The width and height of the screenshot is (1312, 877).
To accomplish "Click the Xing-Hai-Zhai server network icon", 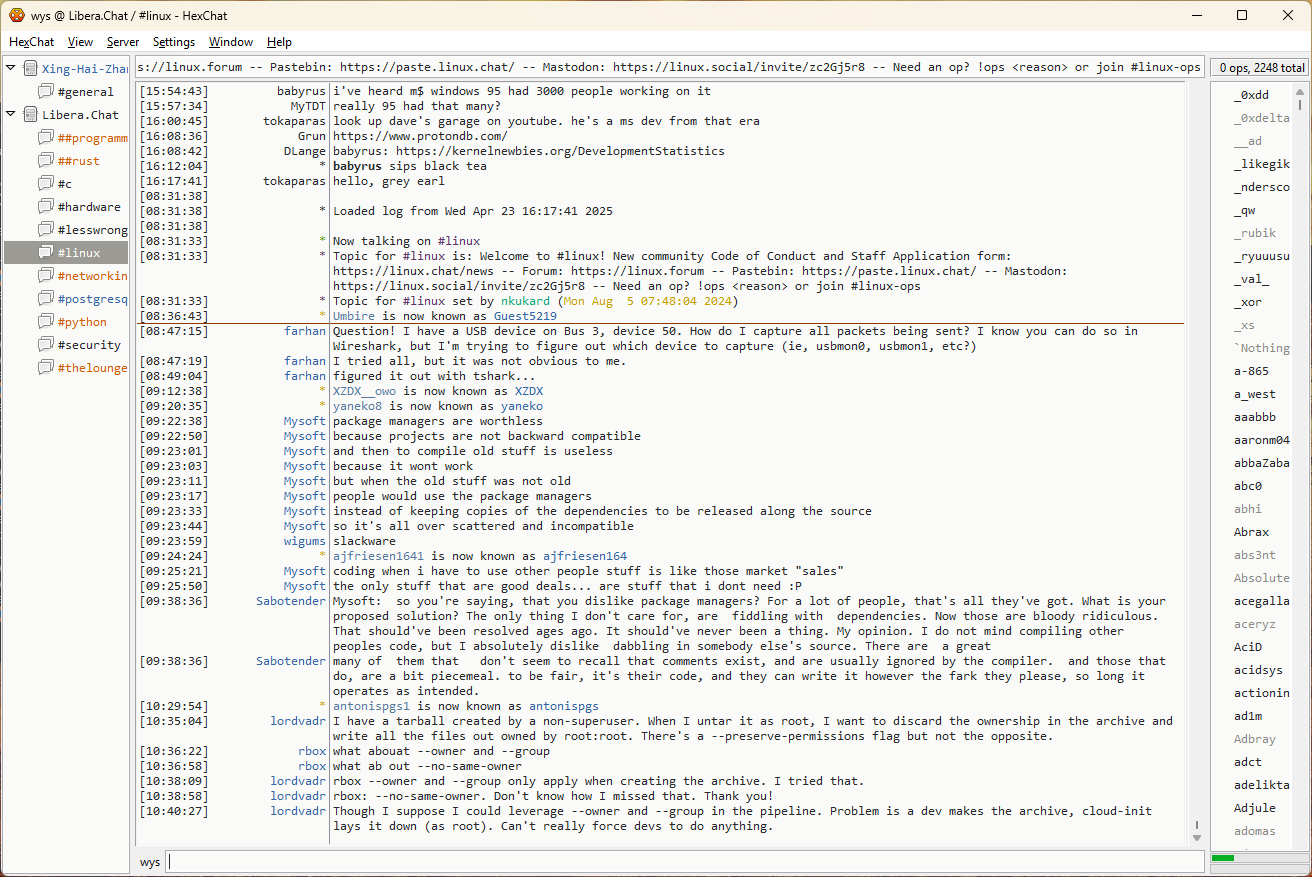I will coord(30,69).
